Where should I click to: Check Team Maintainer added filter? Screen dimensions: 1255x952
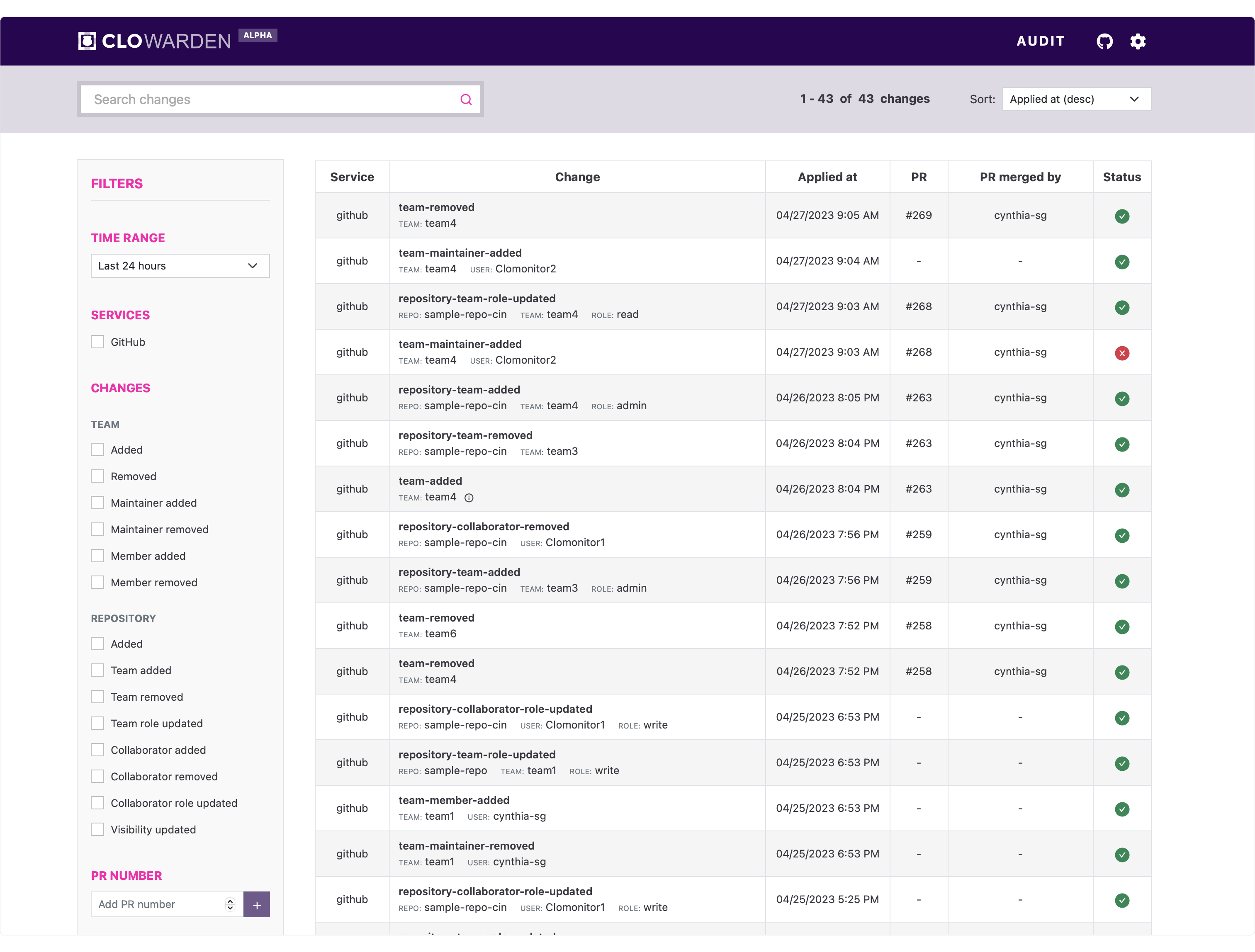tap(97, 503)
